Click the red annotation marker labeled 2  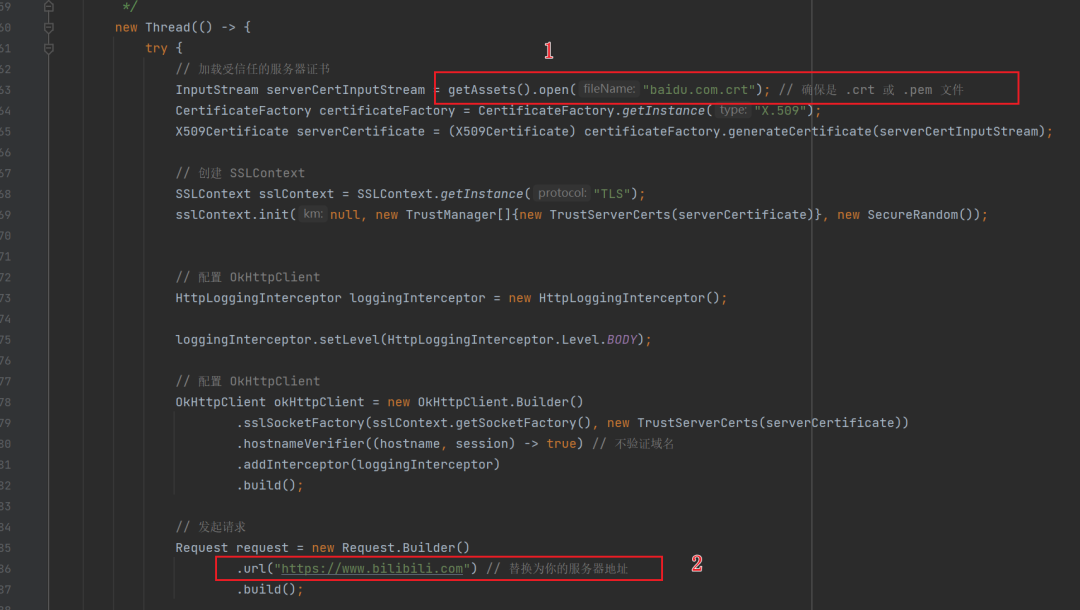(696, 563)
